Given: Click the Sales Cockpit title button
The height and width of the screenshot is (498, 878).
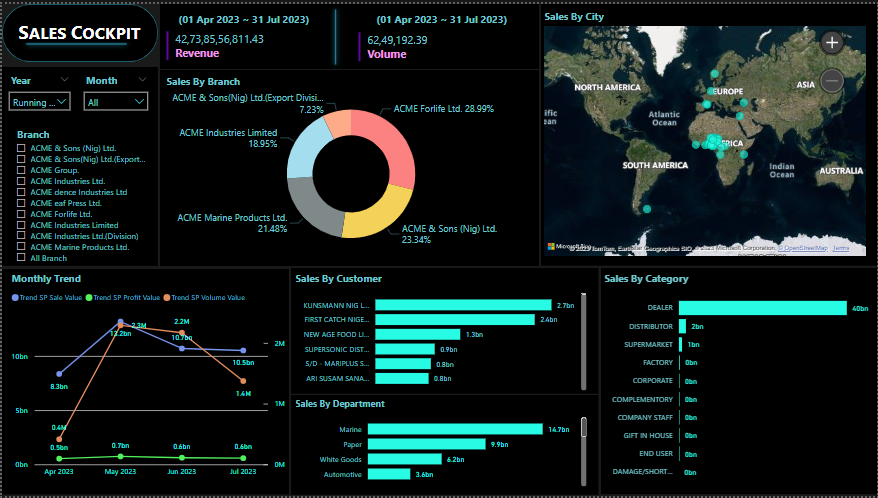Looking at the screenshot, I should pyautogui.click(x=80, y=33).
